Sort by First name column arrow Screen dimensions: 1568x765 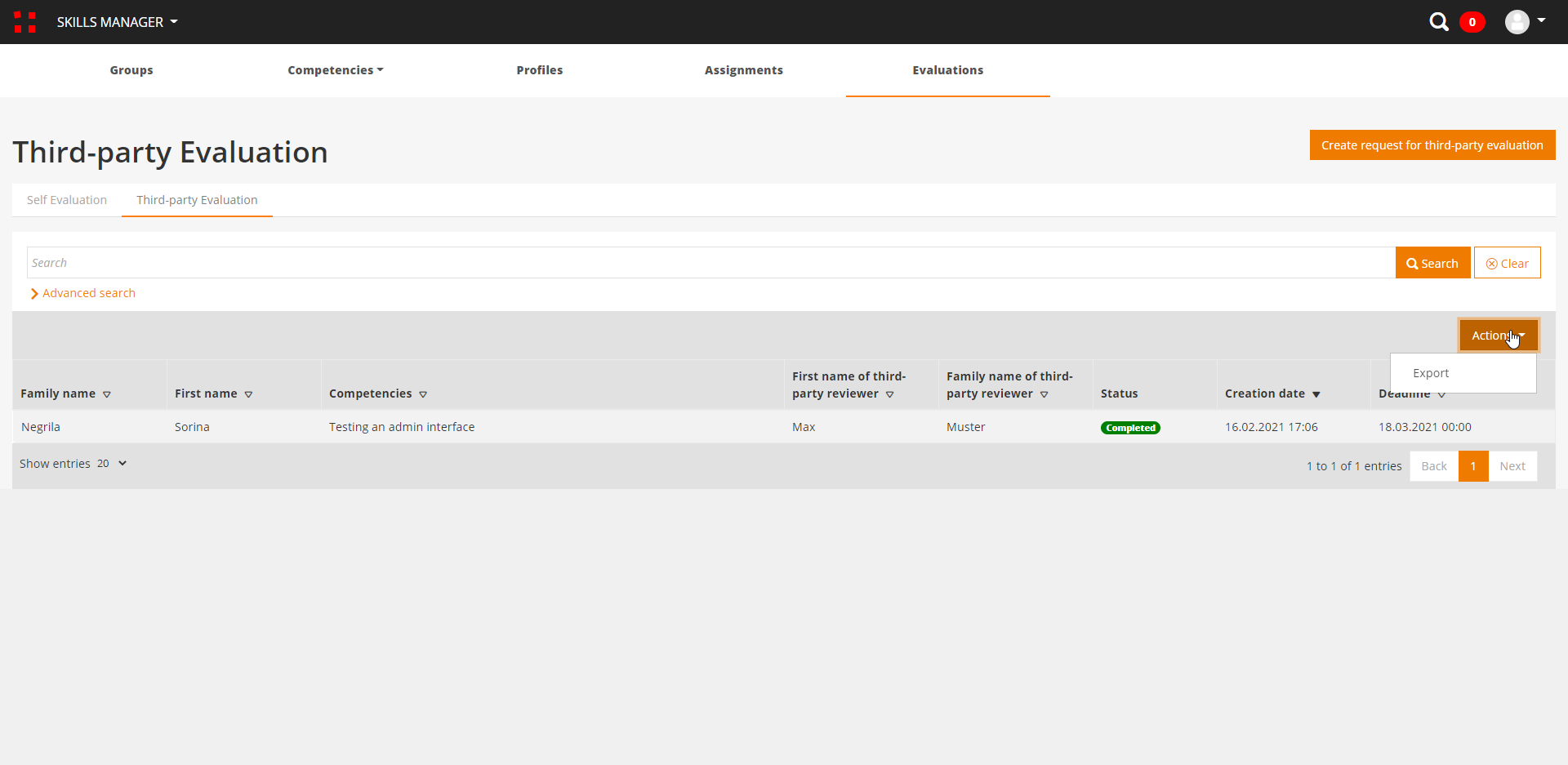tap(248, 394)
